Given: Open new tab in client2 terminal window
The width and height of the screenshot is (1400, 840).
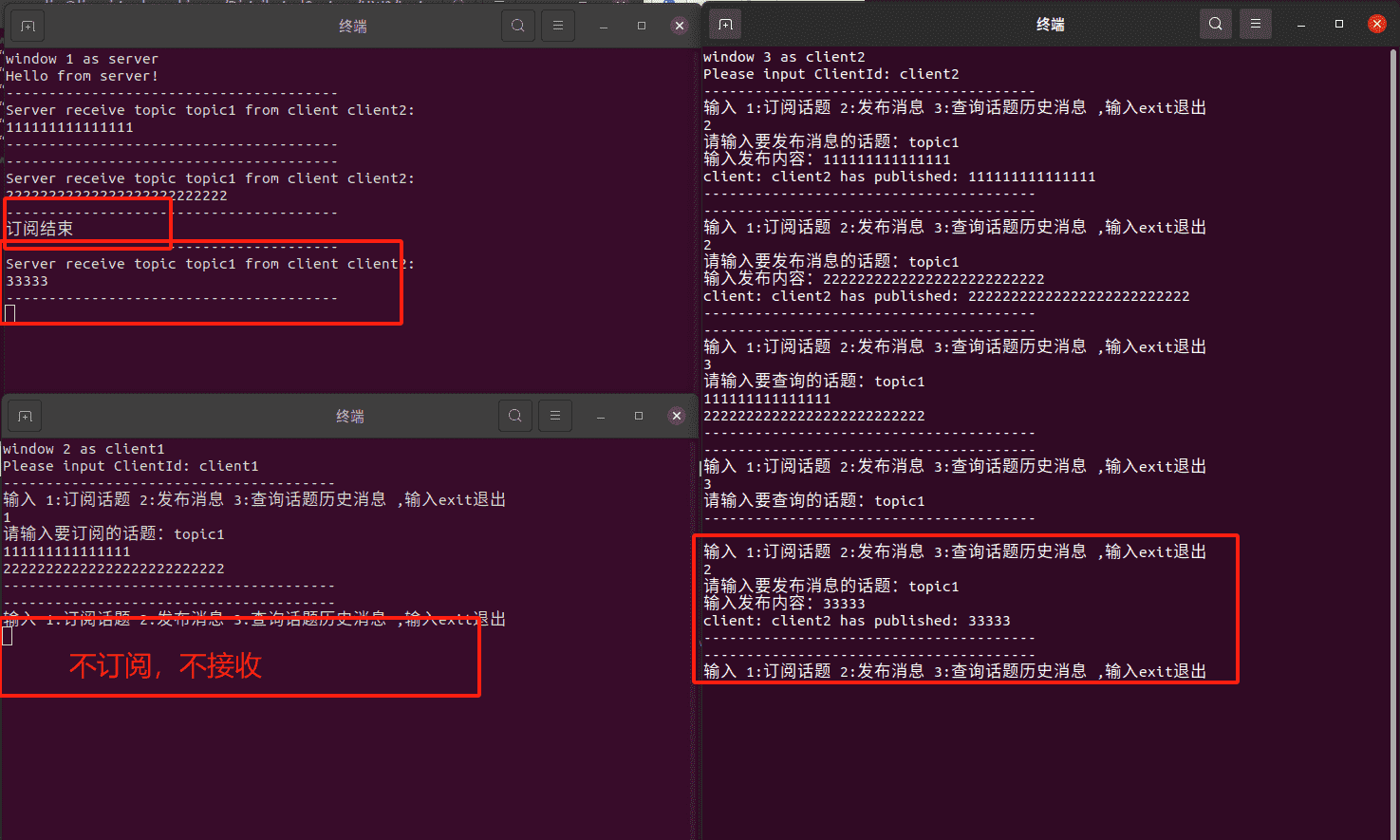Looking at the screenshot, I should (725, 24).
